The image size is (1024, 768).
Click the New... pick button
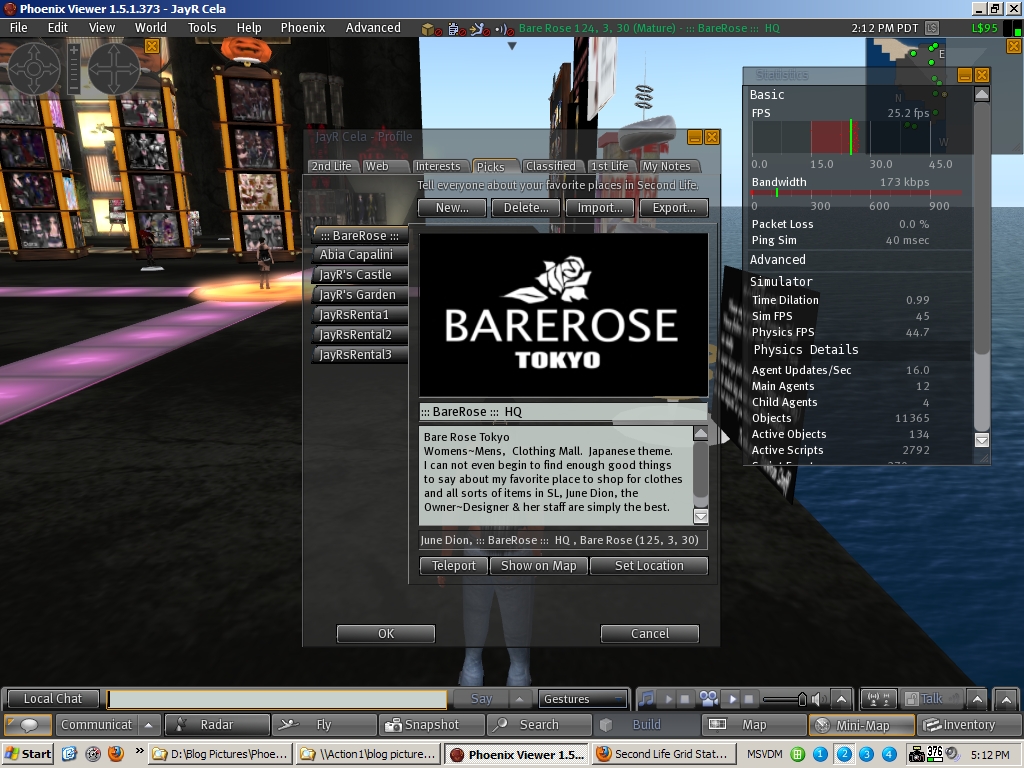pos(452,208)
